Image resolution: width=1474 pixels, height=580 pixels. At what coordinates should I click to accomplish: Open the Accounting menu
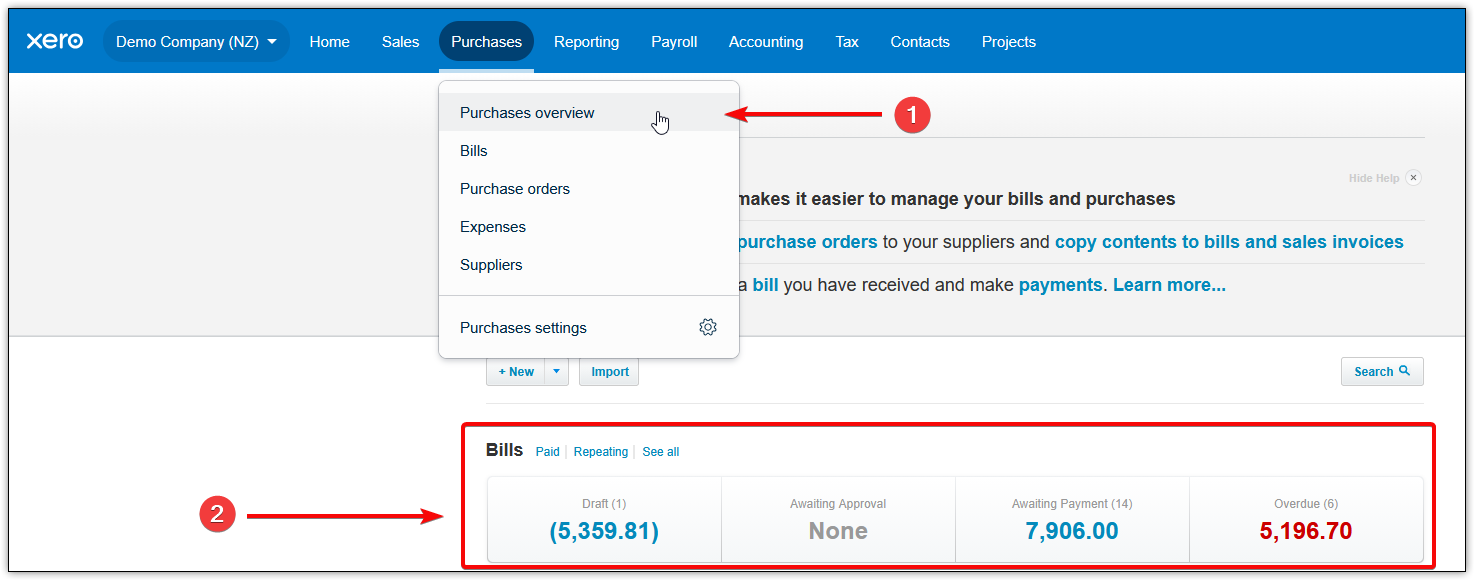pos(766,42)
